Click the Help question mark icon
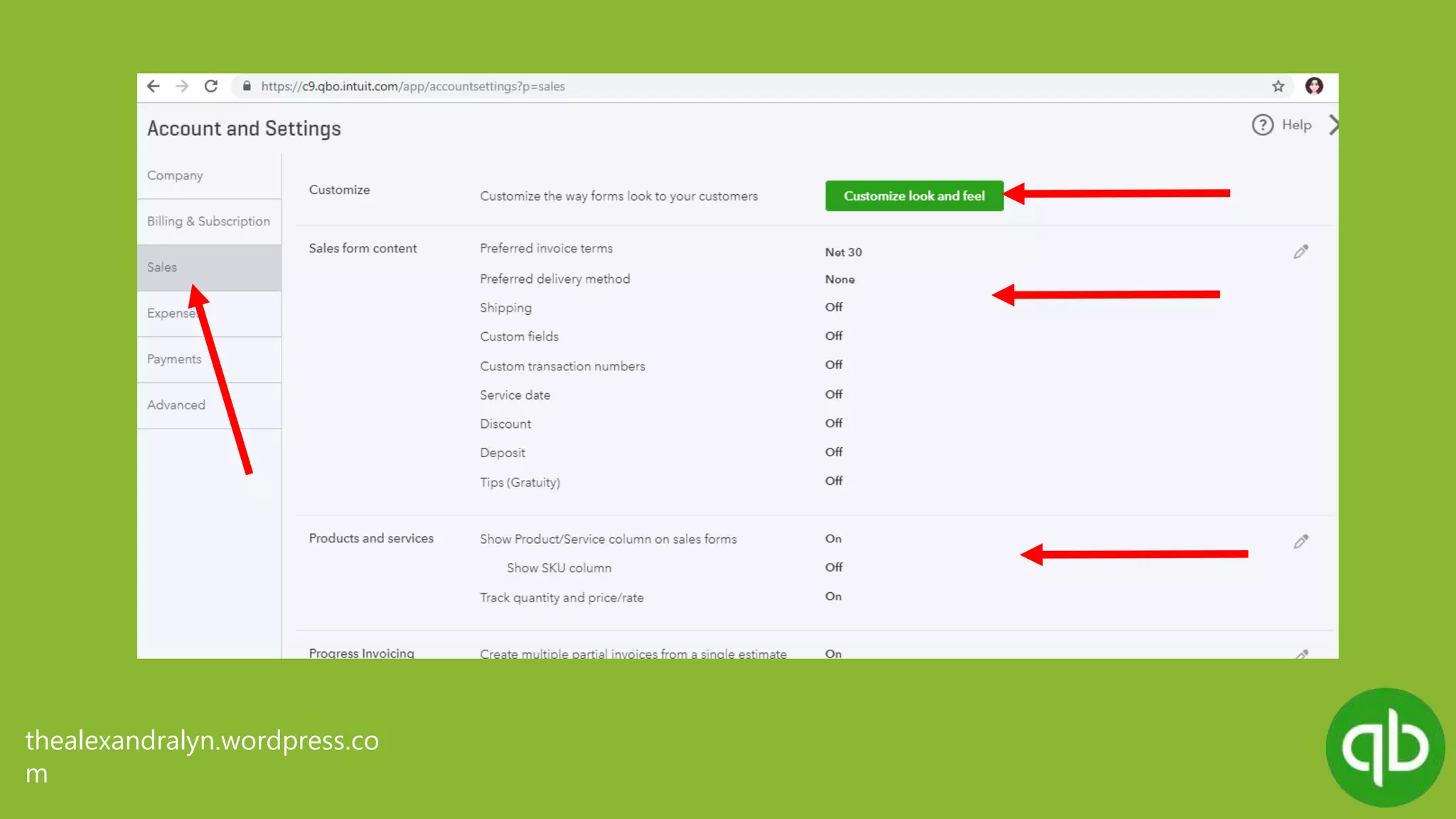This screenshot has height=819, width=1456. 1263,125
